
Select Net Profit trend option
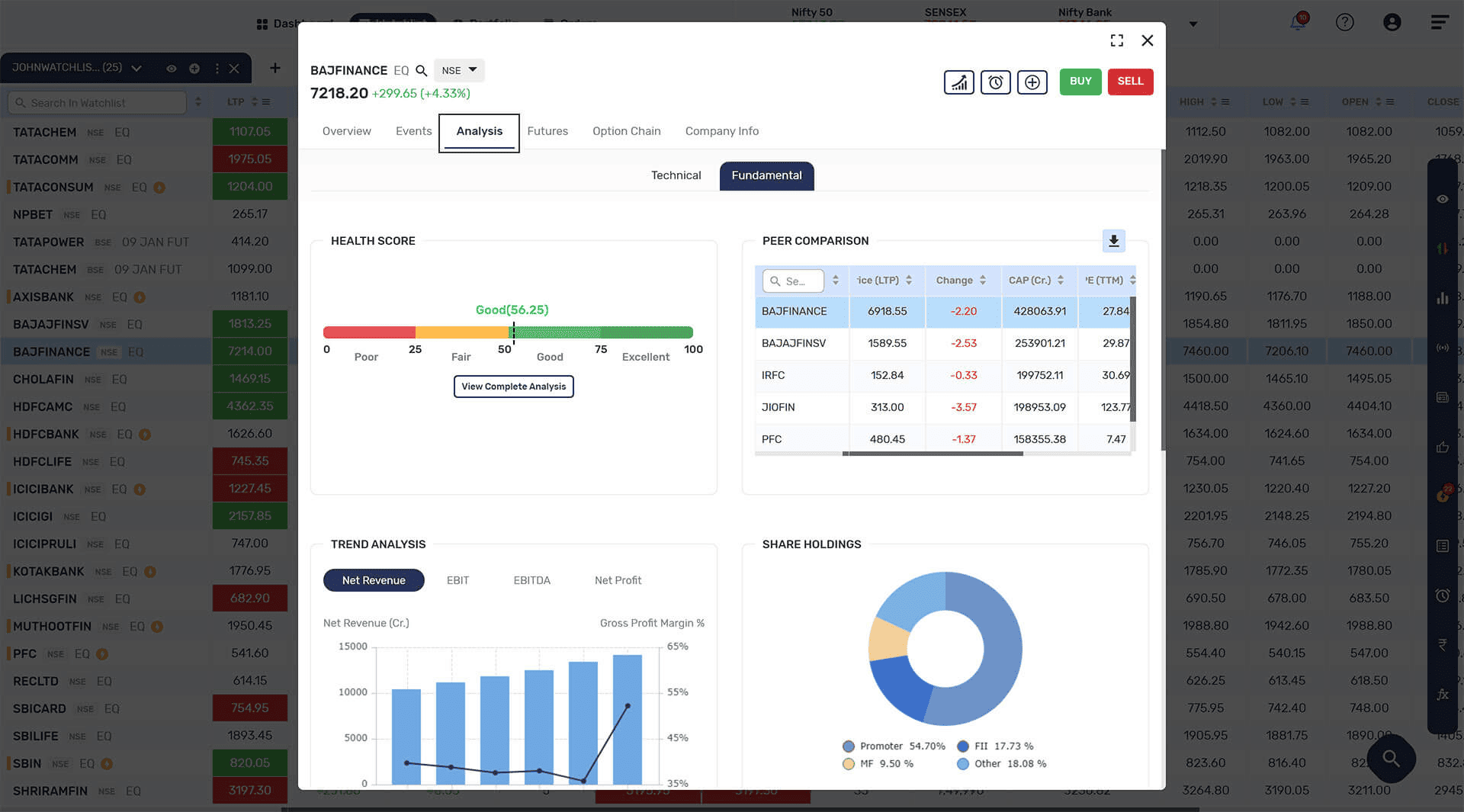[x=618, y=580]
